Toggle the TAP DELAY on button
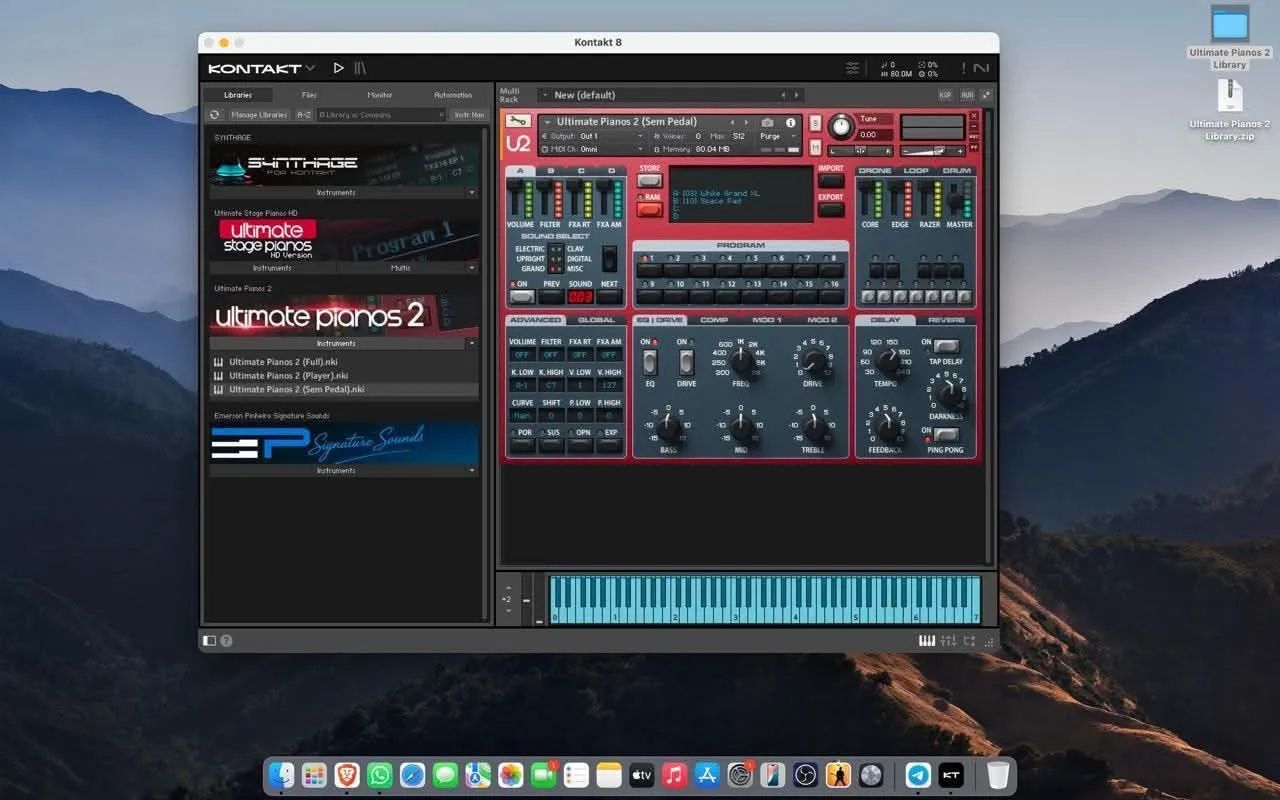The height and width of the screenshot is (800, 1280). (946, 346)
